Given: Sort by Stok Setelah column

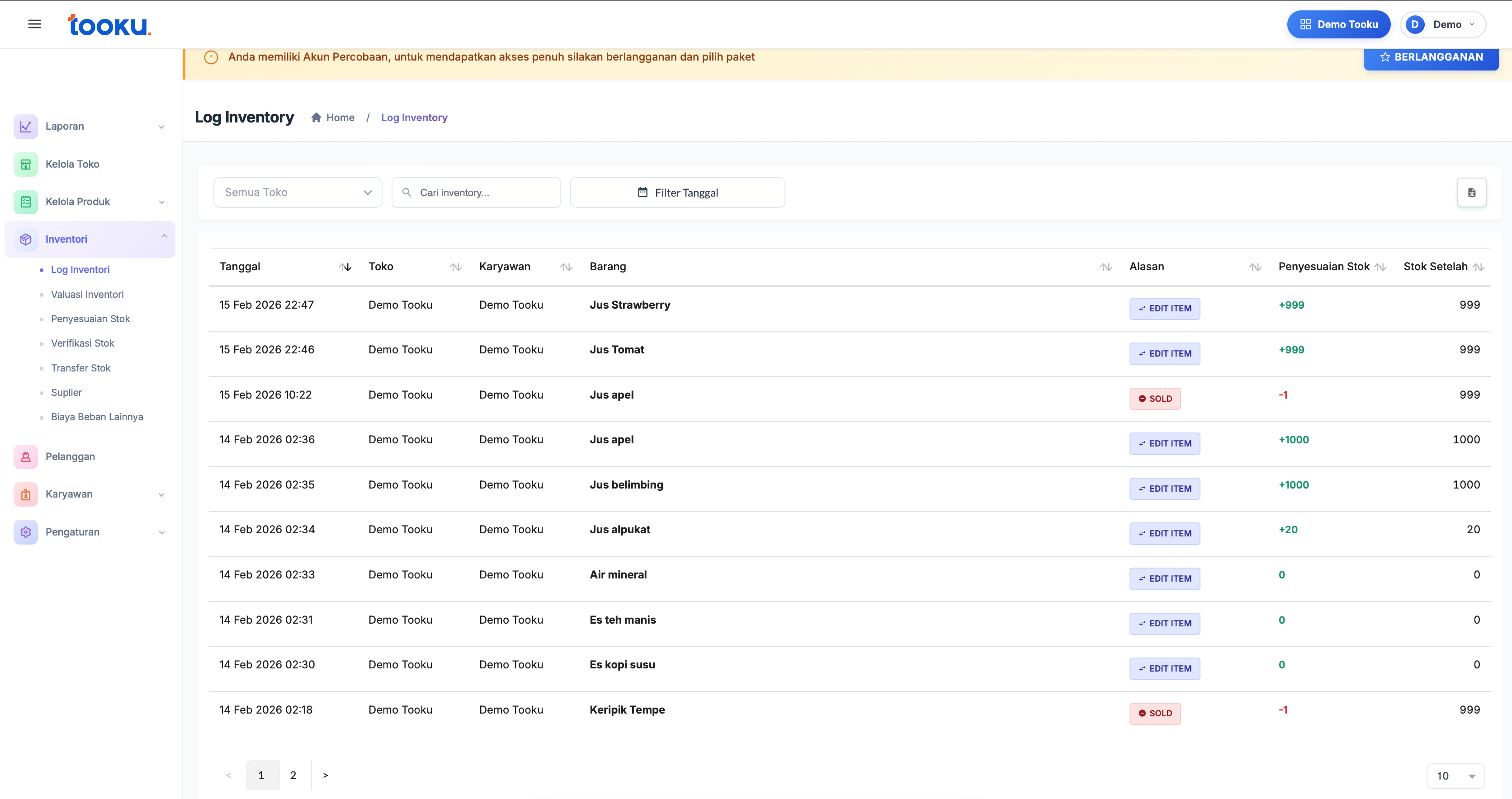Looking at the screenshot, I should (1479, 267).
